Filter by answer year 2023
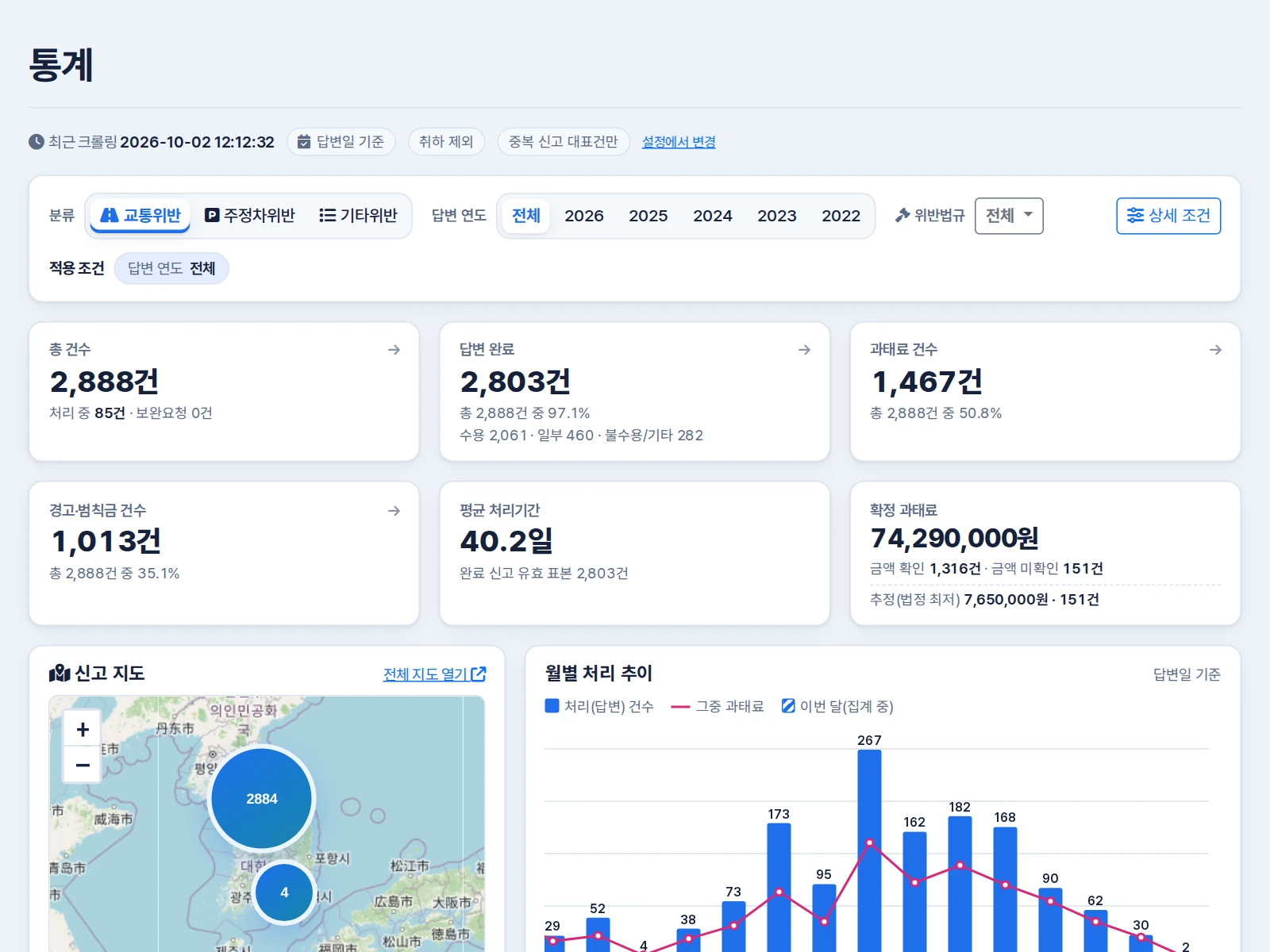The width and height of the screenshot is (1270, 952). click(777, 216)
